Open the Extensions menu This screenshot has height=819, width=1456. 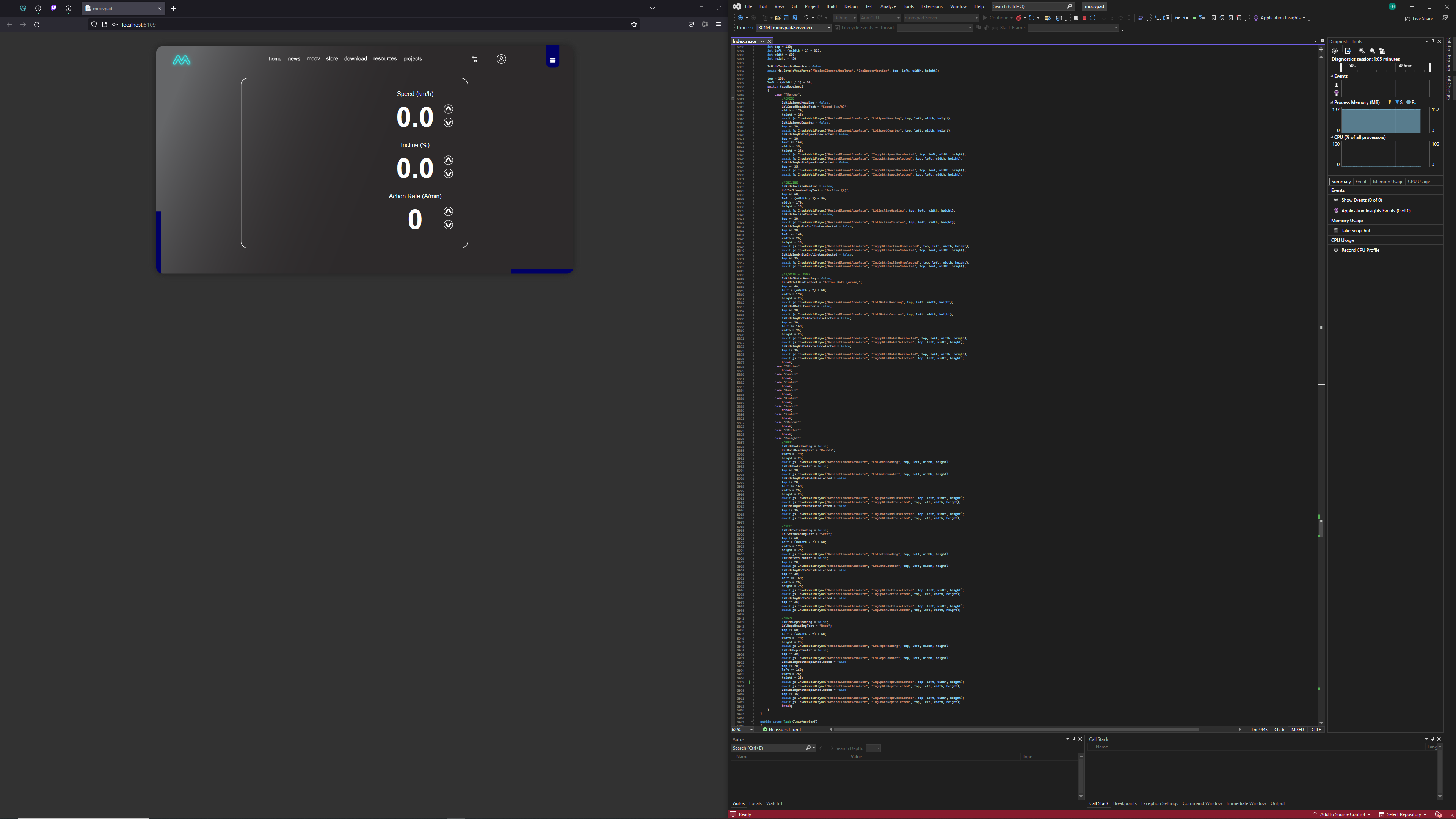[932, 6]
